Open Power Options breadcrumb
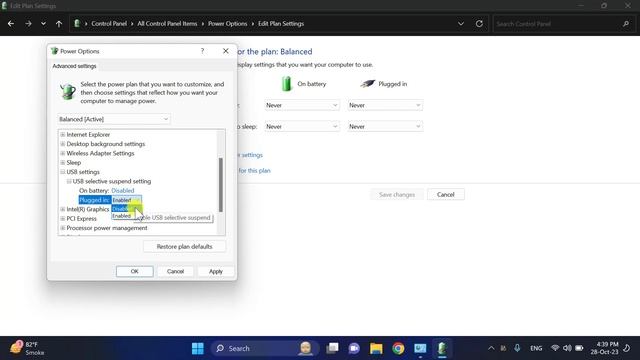This screenshot has width=640, height=360. [x=227, y=24]
